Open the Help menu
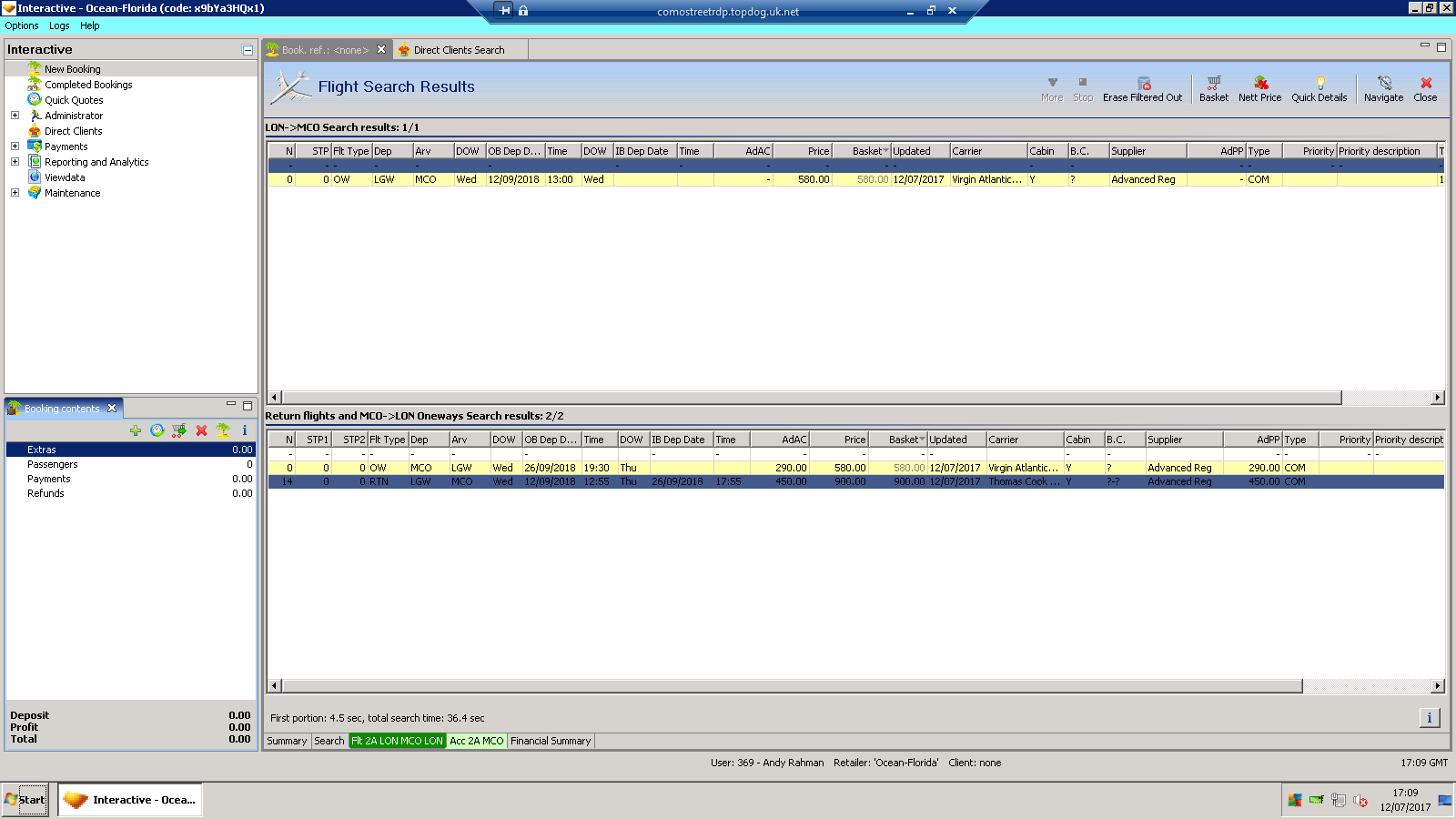 click(89, 25)
